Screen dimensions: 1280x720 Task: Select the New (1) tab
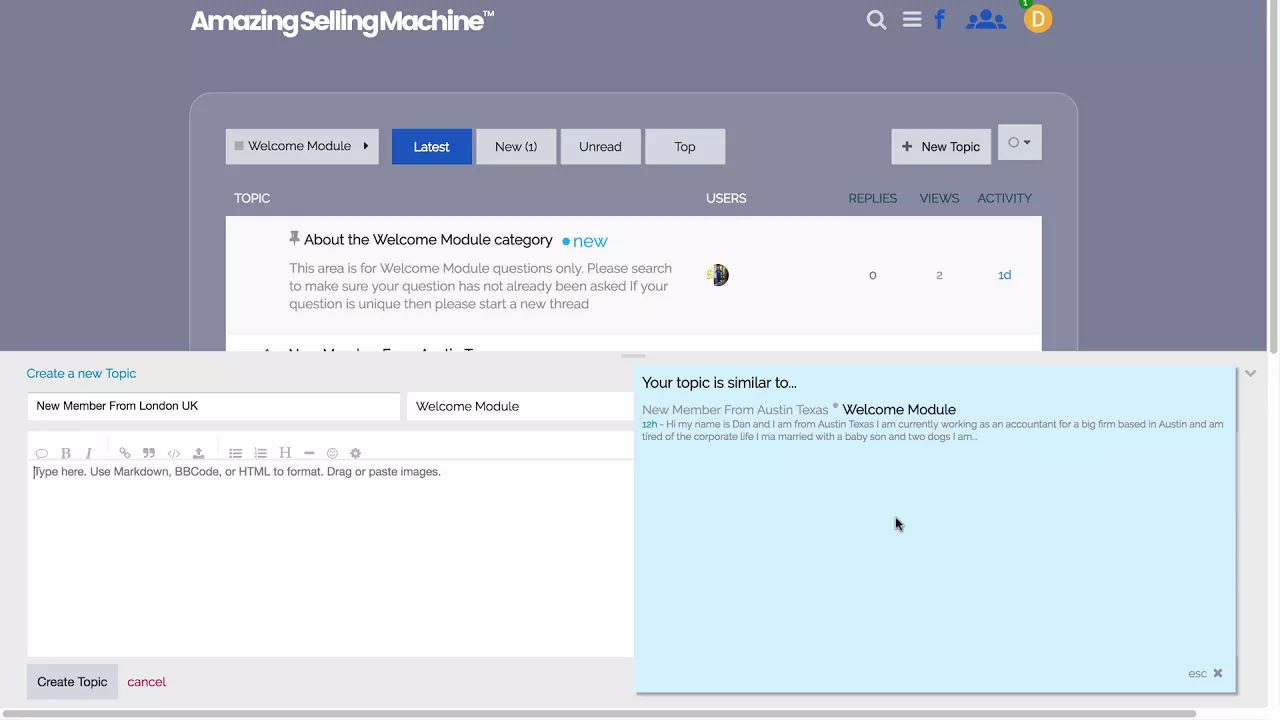(516, 146)
